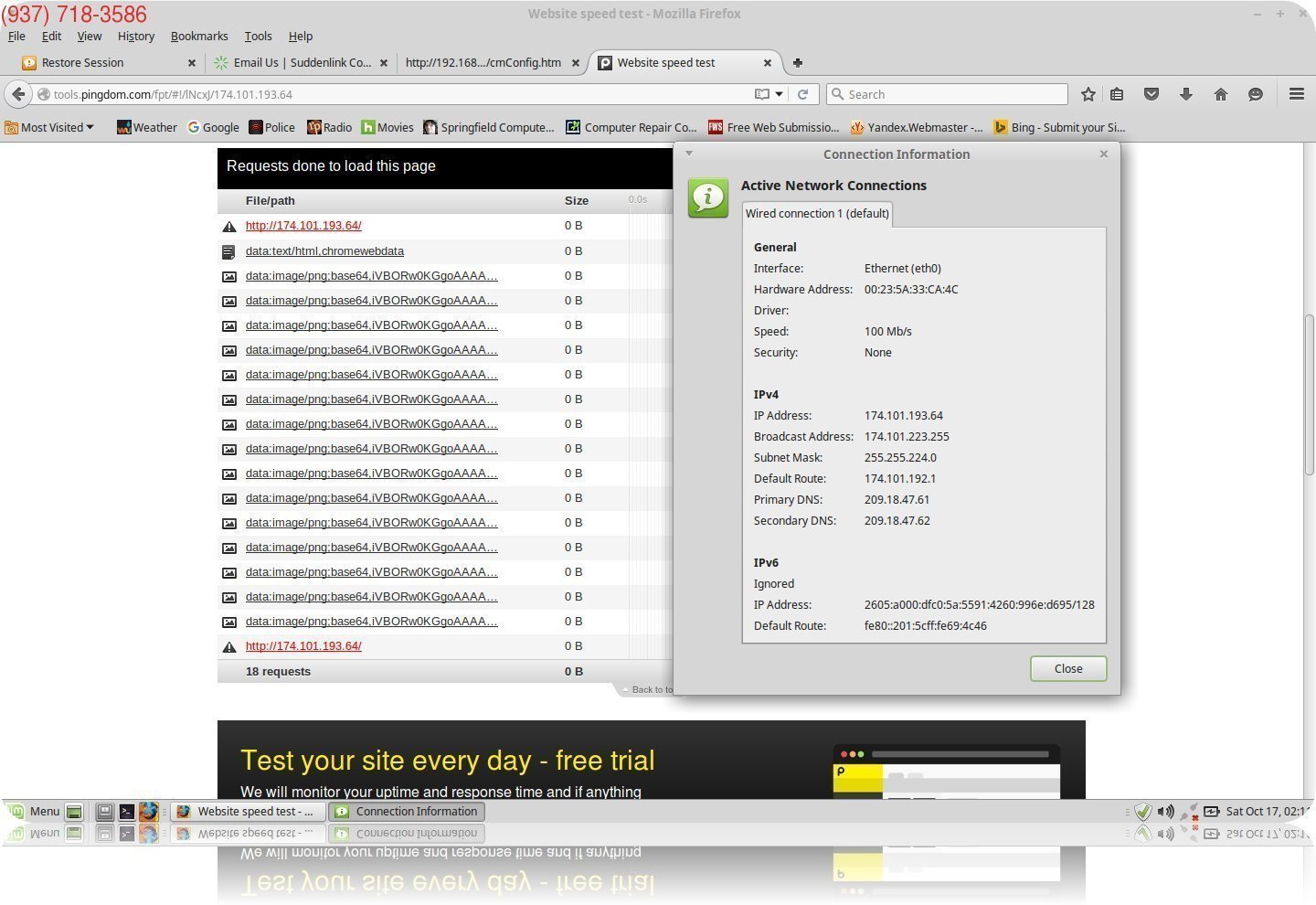Click the volume speaker tray icon
Screen dimensions: 1316x905
(x=1165, y=812)
